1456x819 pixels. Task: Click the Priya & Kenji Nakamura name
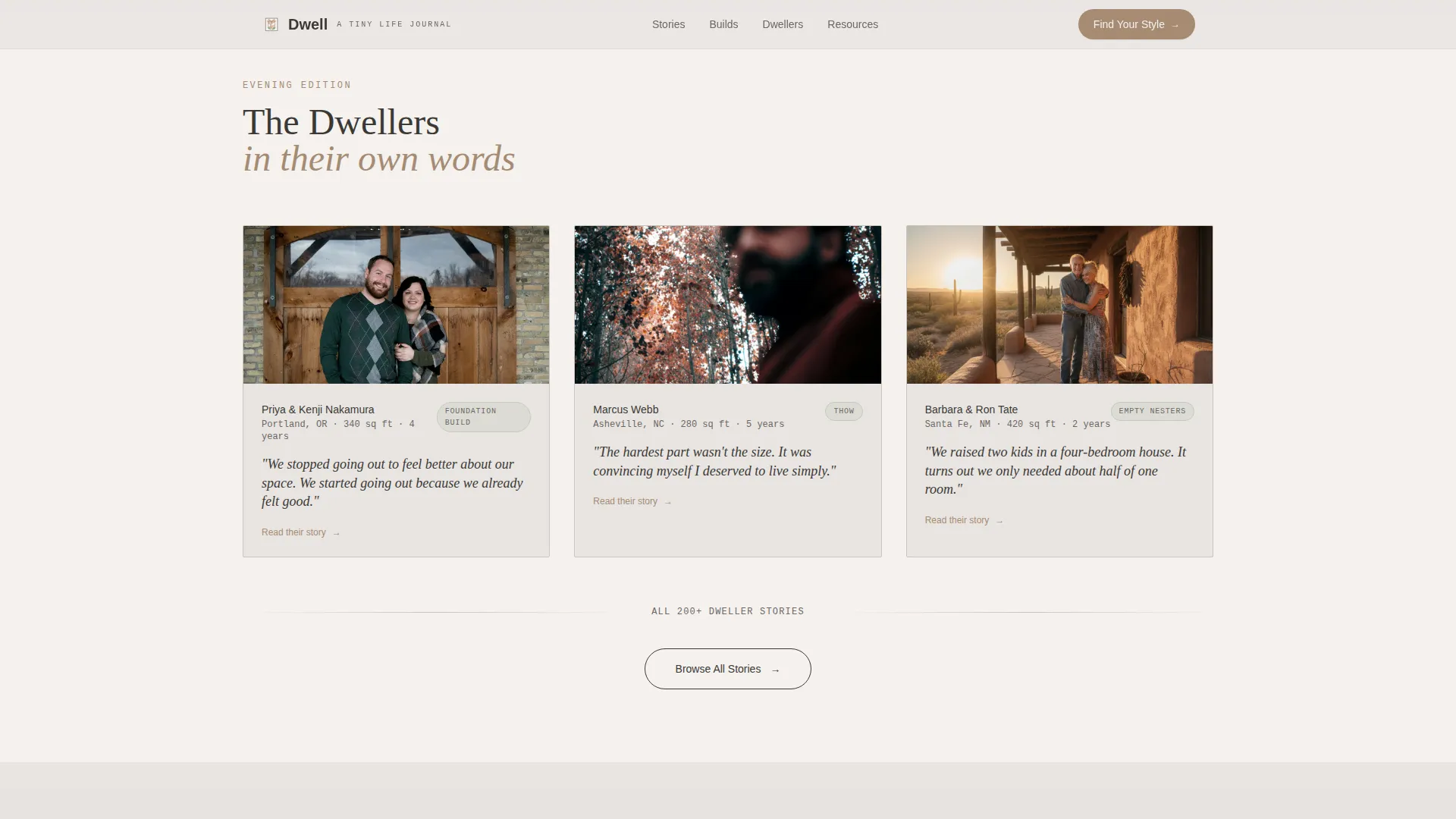(318, 409)
